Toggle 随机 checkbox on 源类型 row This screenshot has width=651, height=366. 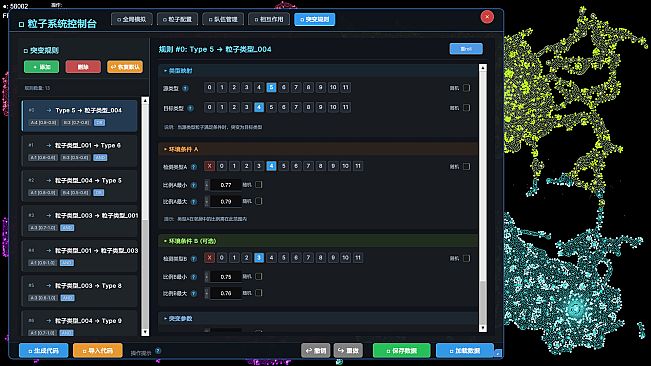(467, 88)
